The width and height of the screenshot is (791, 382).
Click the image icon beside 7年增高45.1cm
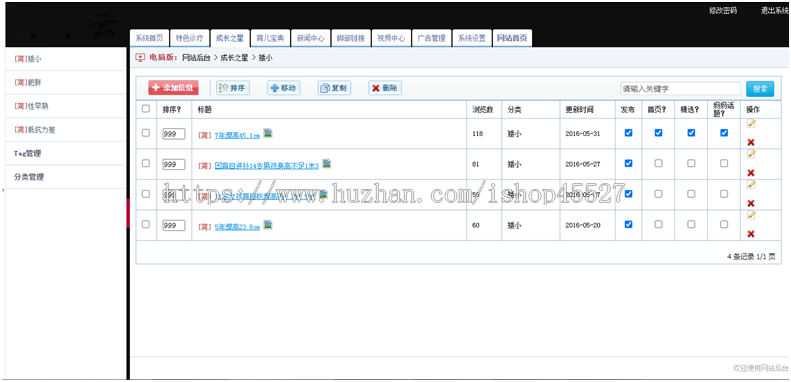pyautogui.click(x=268, y=133)
